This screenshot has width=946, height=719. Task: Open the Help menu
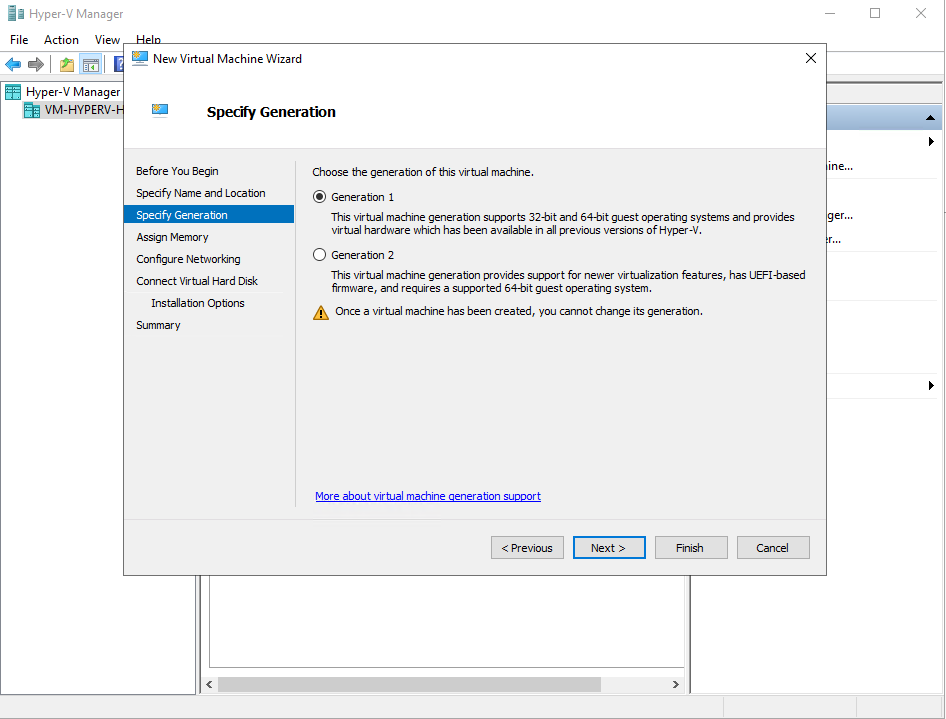[148, 40]
